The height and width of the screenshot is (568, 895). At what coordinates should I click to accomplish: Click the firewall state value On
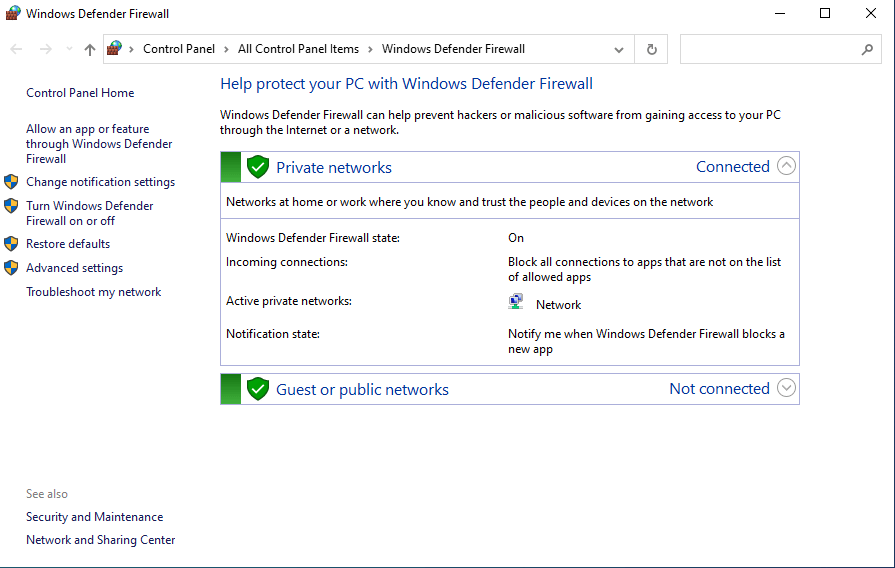click(x=516, y=238)
